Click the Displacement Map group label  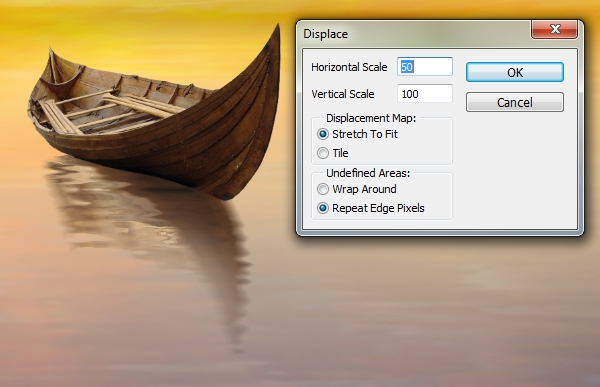(x=371, y=118)
